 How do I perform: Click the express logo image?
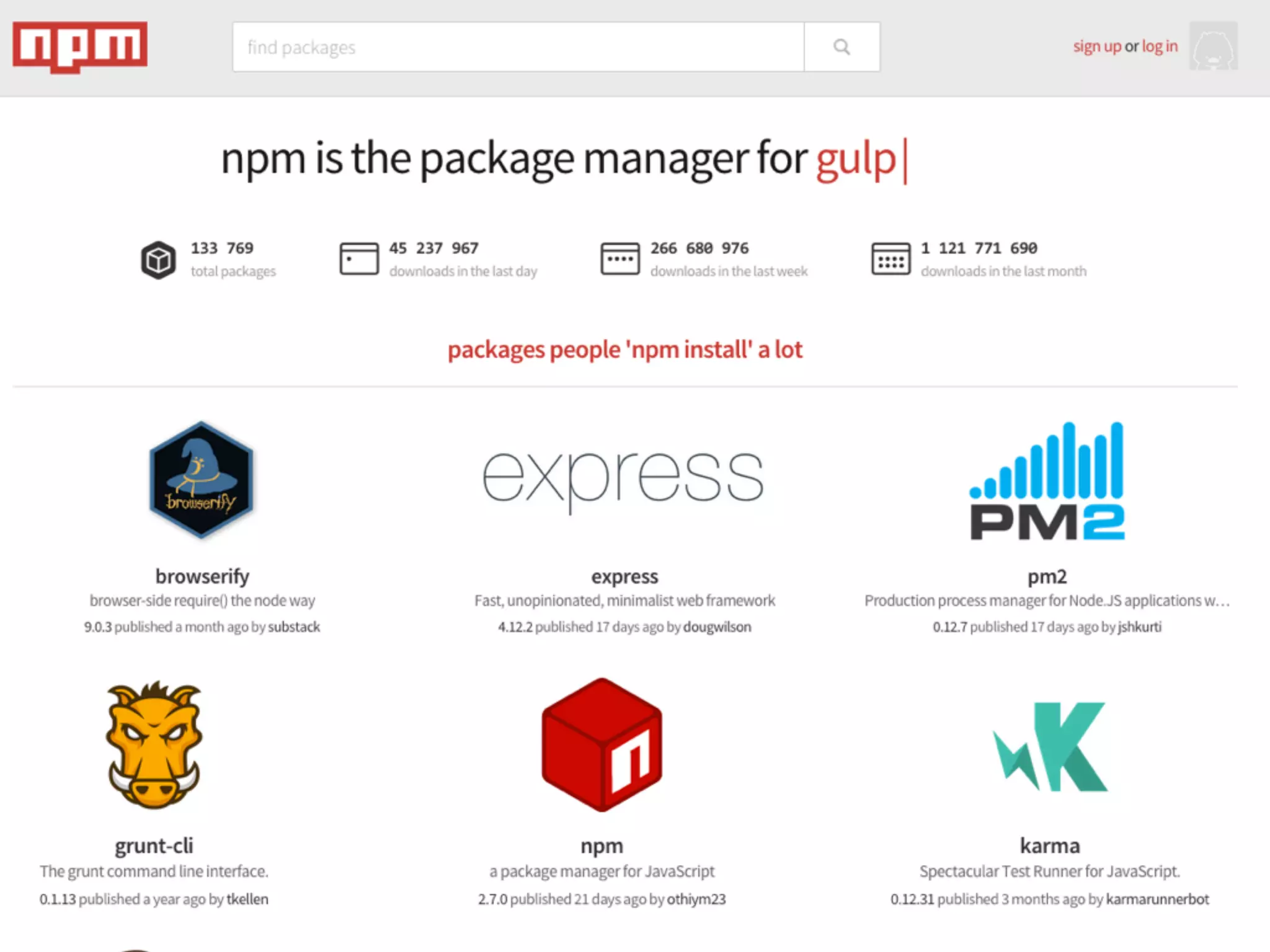pos(623,479)
